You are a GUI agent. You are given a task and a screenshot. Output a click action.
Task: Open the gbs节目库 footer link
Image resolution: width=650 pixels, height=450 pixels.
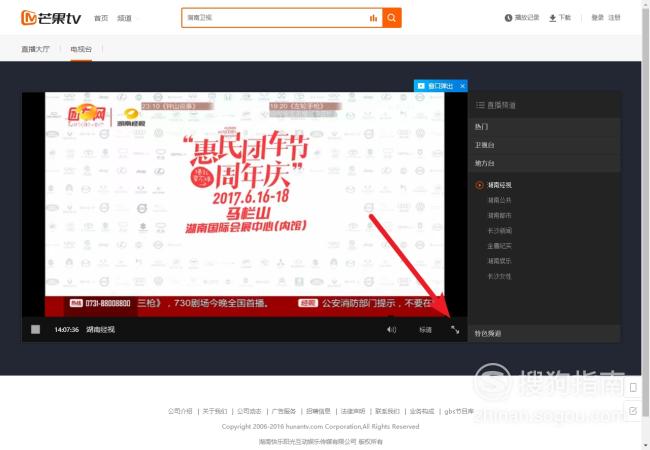point(459,411)
